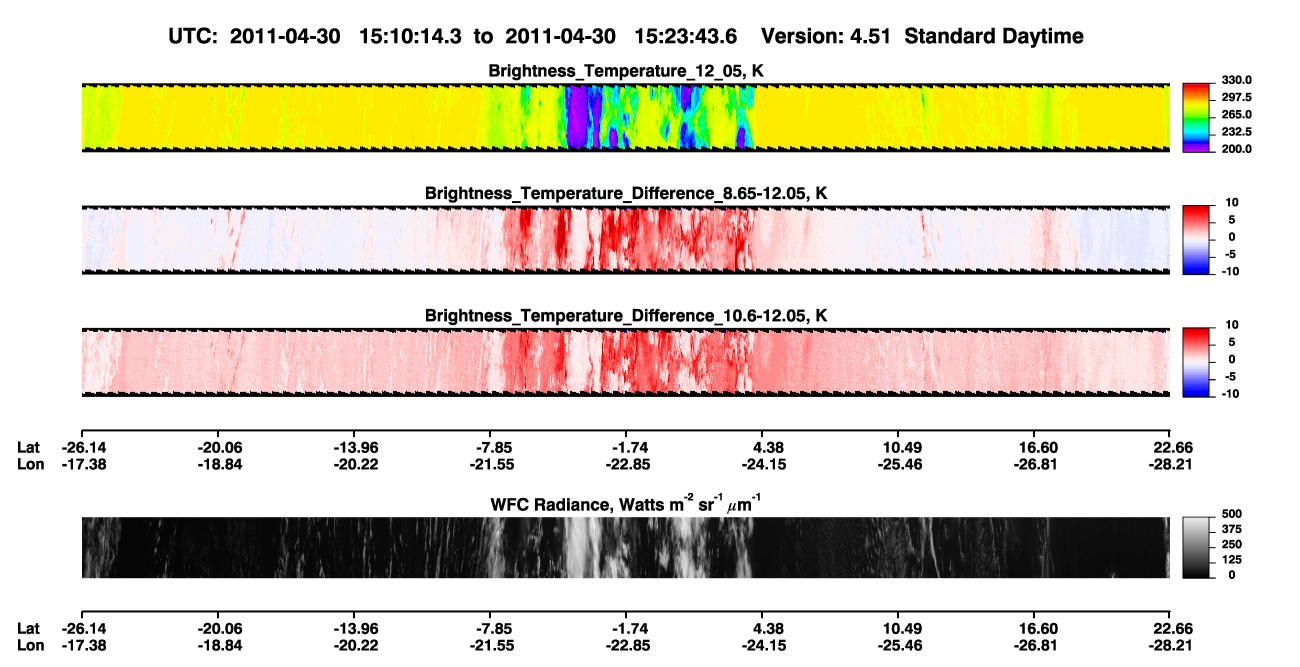Click the Brightness_Temperature_Difference_8.65-12.05 title

[626, 193]
